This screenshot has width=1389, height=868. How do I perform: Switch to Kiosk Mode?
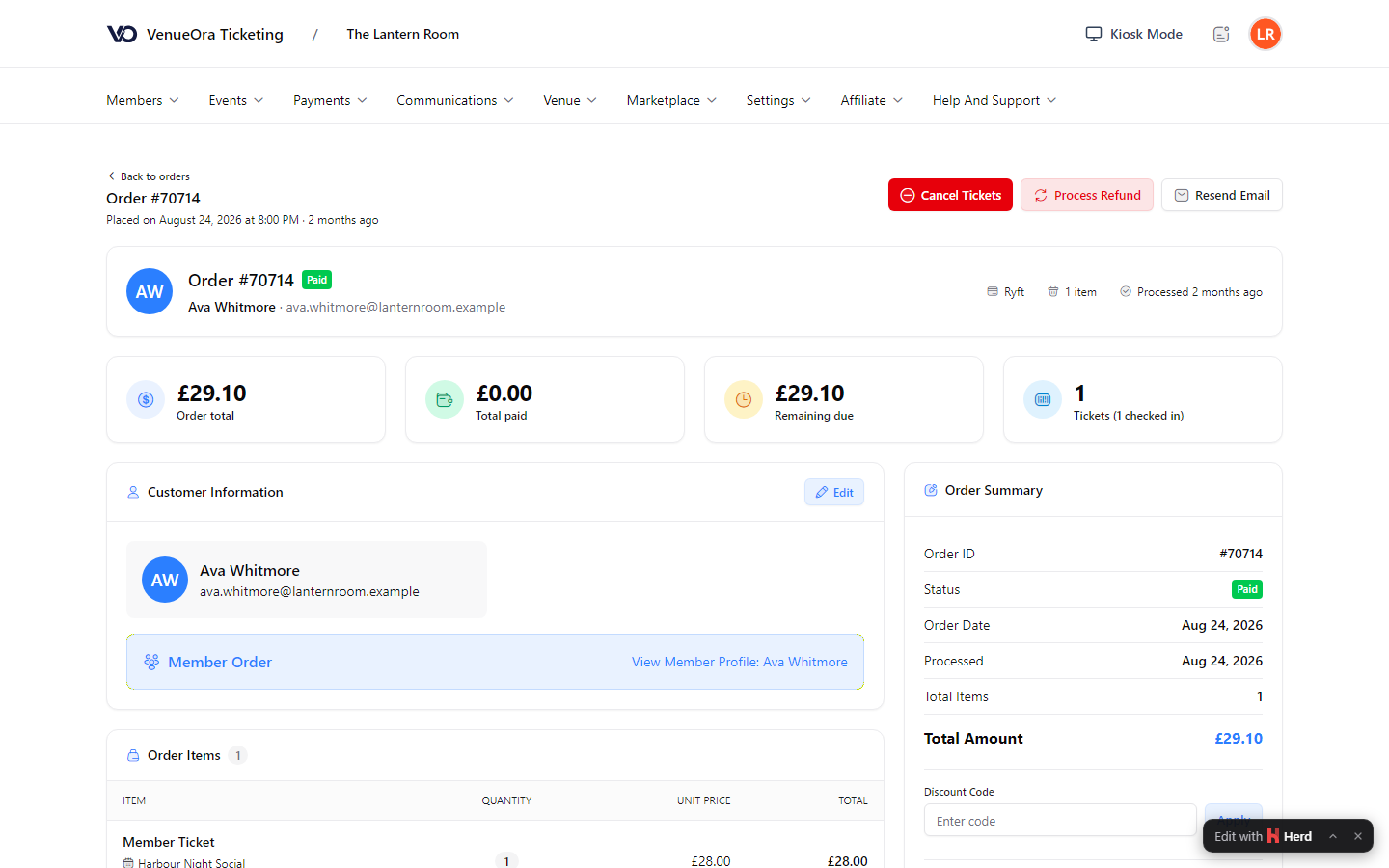[1134, 34]
